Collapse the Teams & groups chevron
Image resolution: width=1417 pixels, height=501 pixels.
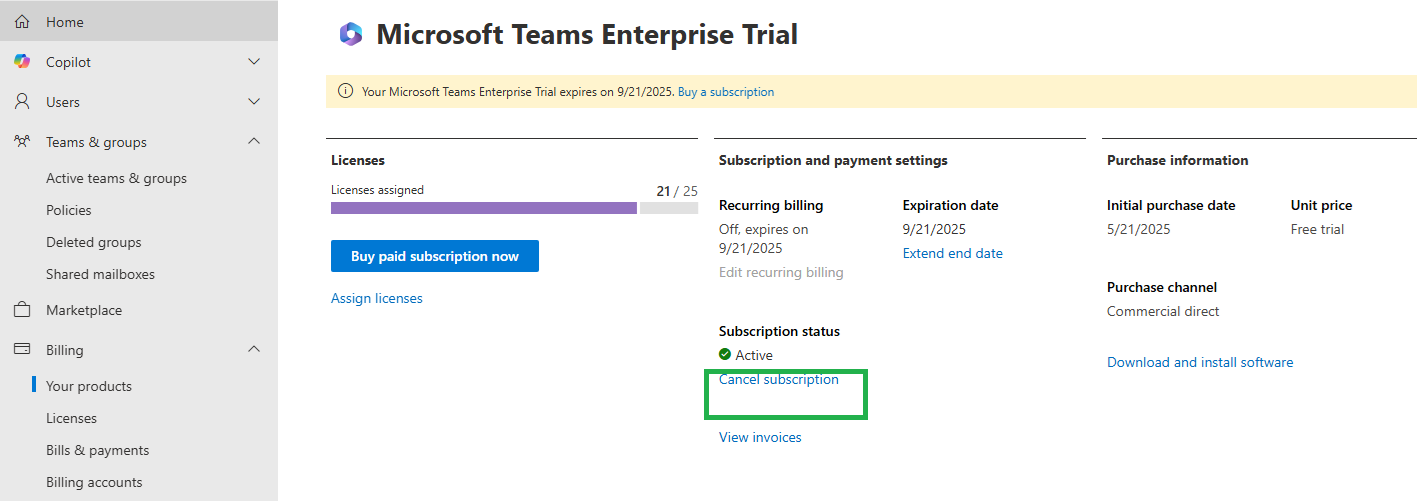coord(254,142)
